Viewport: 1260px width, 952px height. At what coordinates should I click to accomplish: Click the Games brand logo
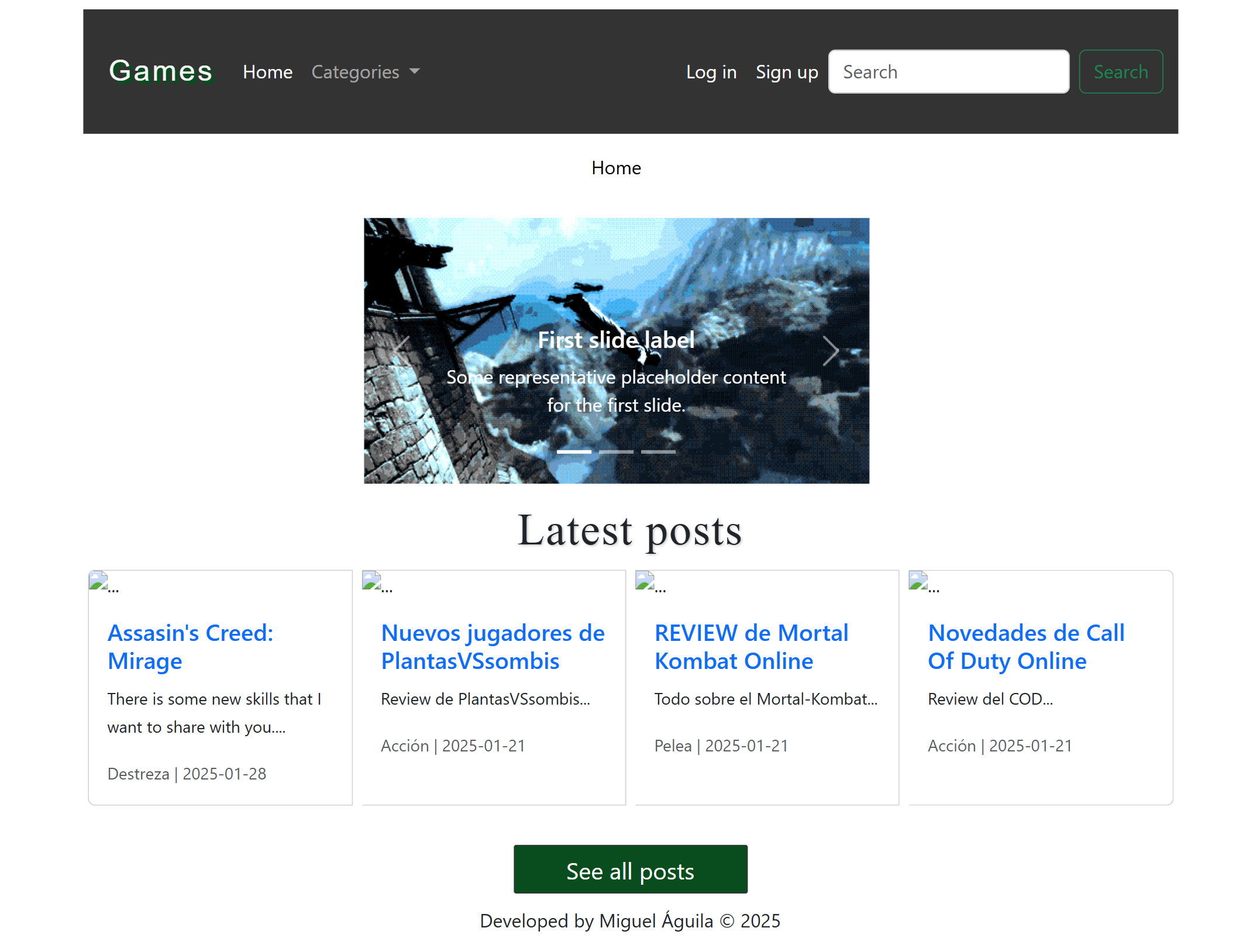click(x=161, y=71)
